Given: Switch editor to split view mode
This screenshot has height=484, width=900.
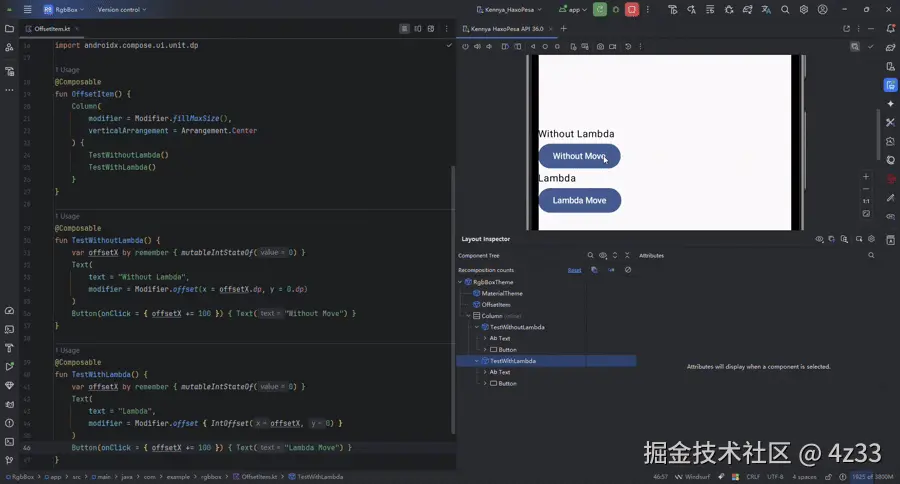Looking at the screenshot, I should click(x=418, y=29).
